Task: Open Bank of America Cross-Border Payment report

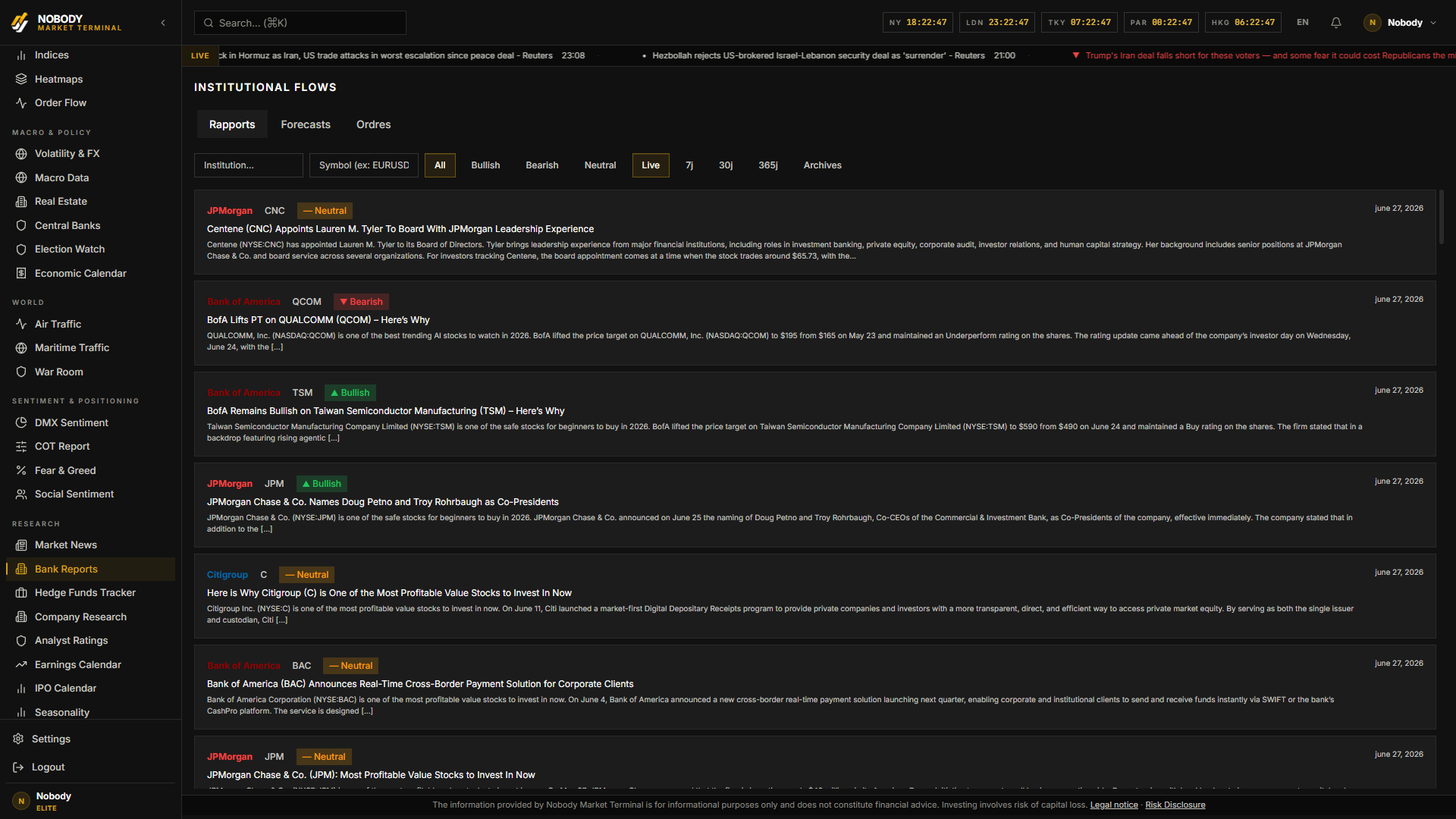Action: (x=815, y=687)
